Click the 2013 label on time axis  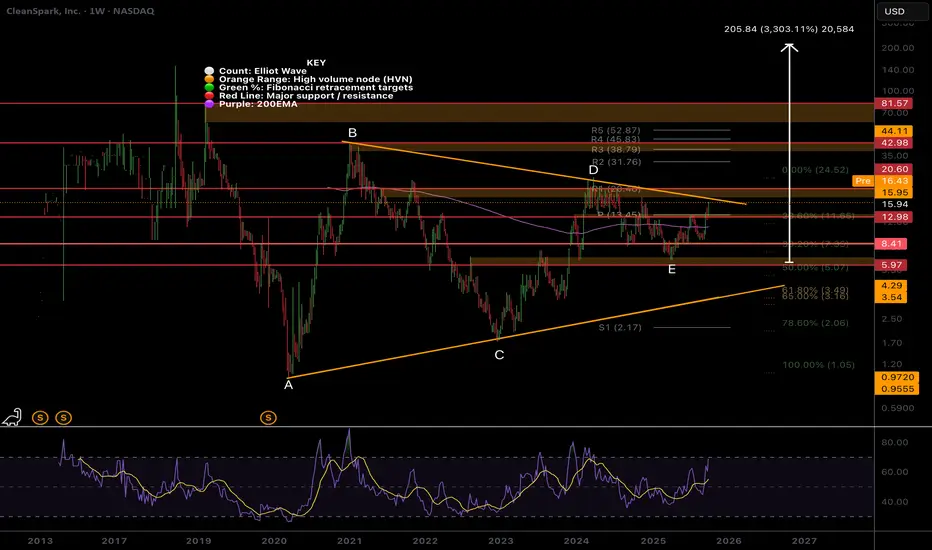pos(40,541)
